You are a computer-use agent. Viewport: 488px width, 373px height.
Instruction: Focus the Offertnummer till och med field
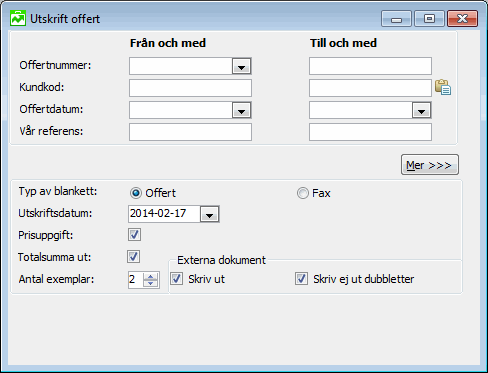coord(370,66)
